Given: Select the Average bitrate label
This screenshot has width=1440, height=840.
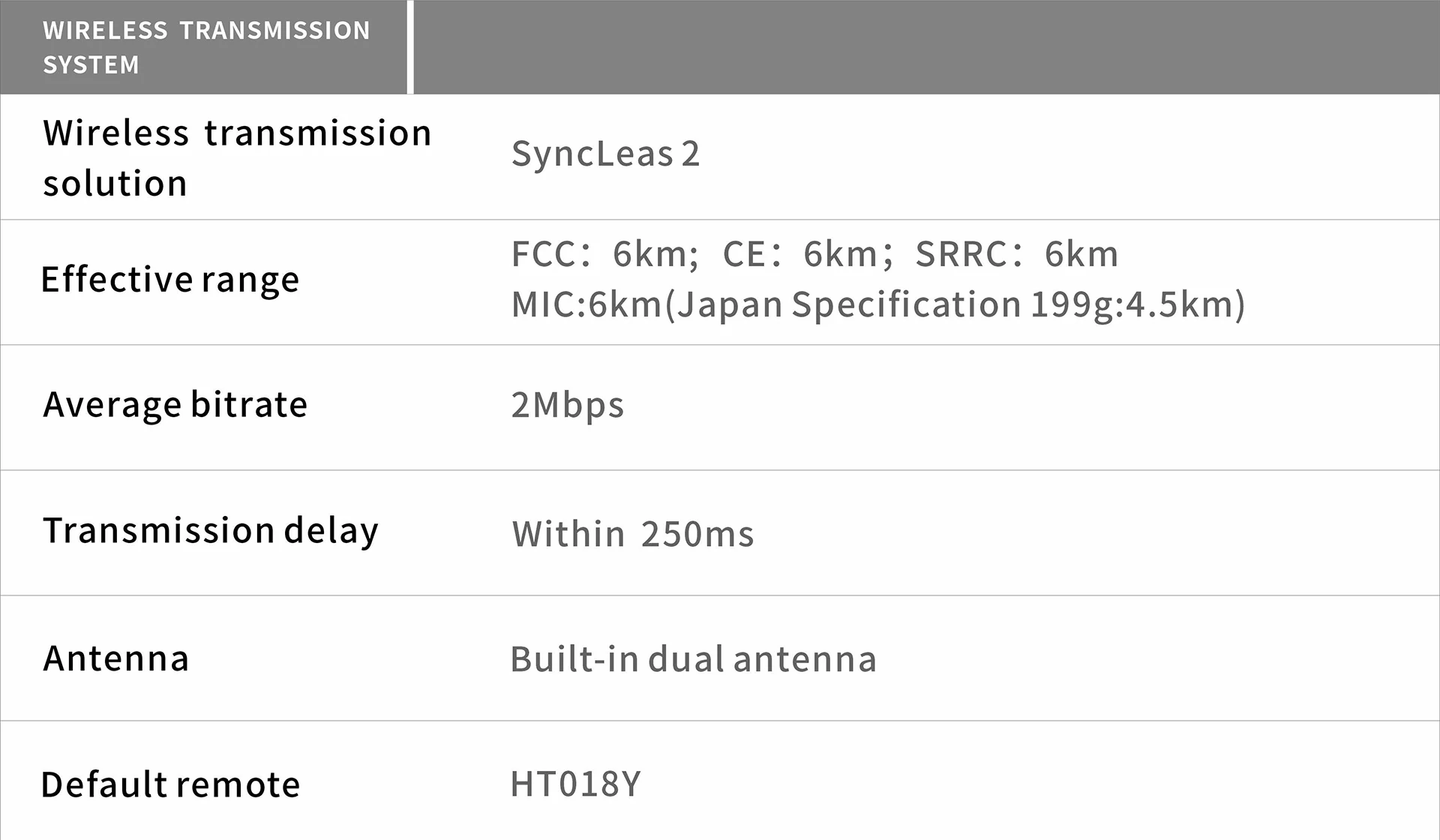Looking at the screenshot, I should click(x=175, y=405).
